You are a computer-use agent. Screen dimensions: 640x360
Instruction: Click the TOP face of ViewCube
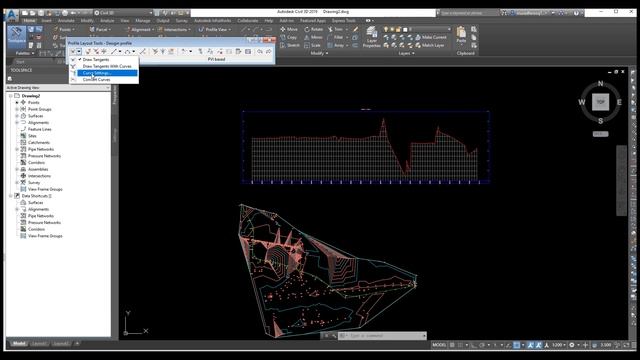600,102
